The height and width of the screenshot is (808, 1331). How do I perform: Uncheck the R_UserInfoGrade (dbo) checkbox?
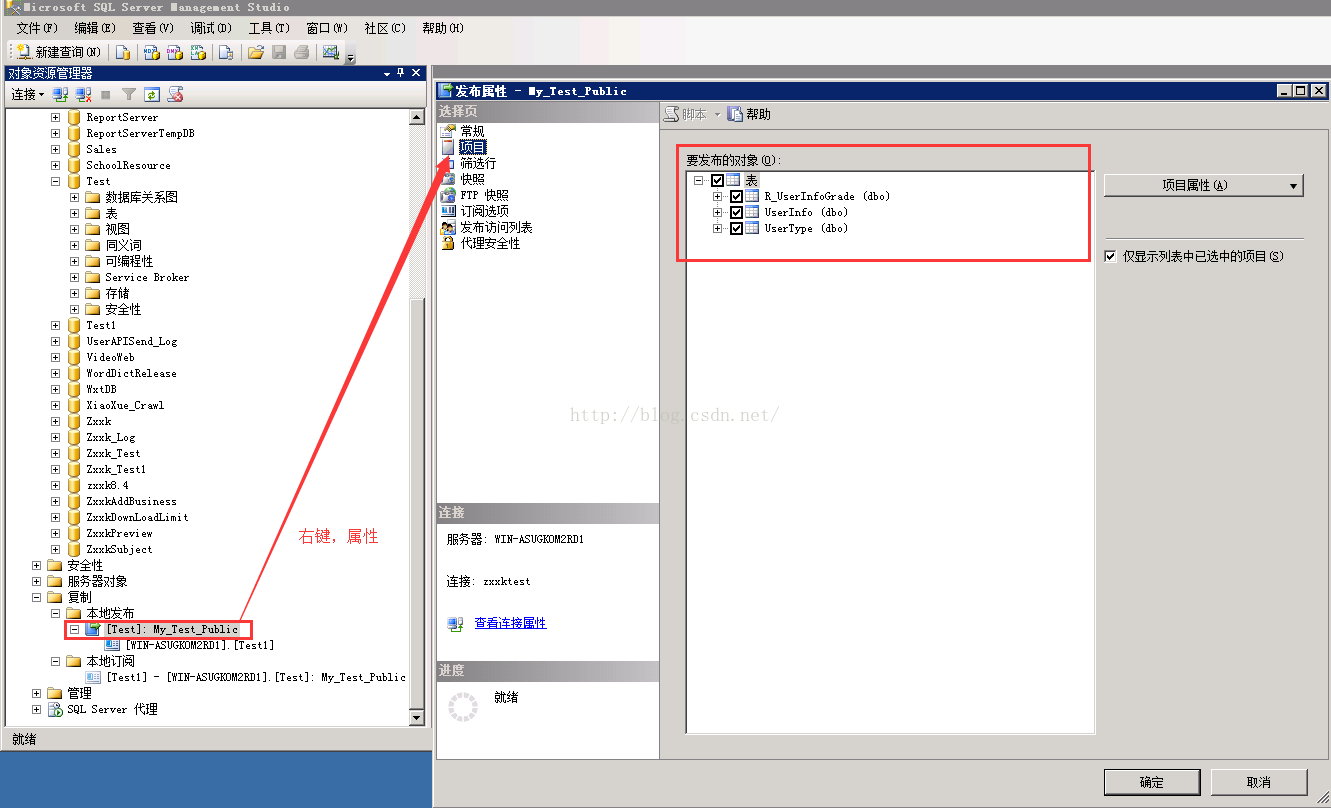737,197
